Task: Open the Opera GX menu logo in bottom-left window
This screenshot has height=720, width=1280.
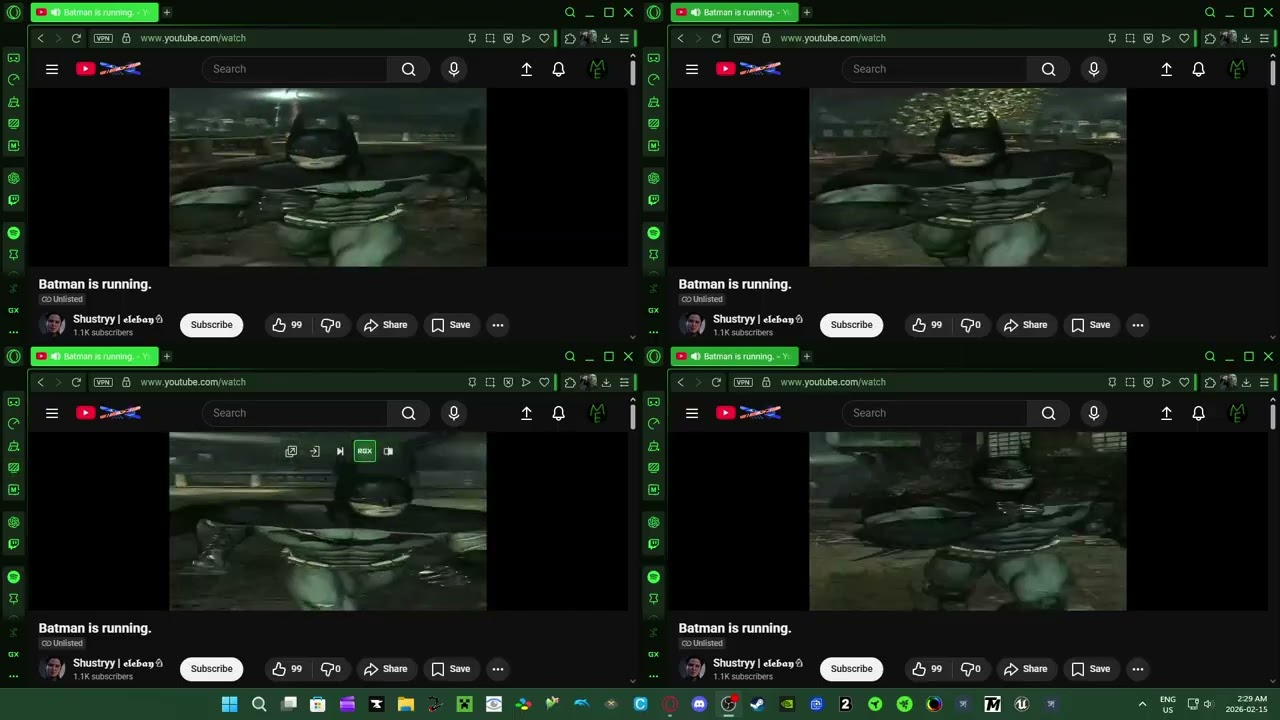Action: coord(13,356)
